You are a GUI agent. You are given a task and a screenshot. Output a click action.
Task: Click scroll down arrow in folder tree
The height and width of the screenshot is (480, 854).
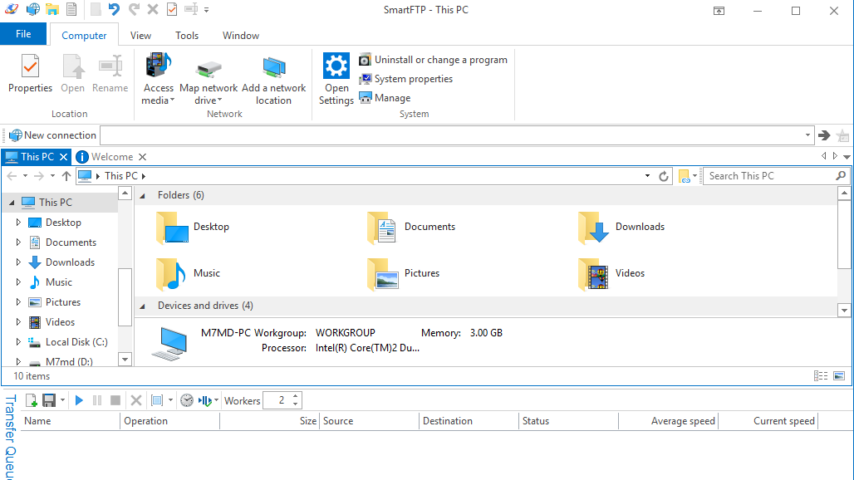pyautogui.click(x=125, y=360)
